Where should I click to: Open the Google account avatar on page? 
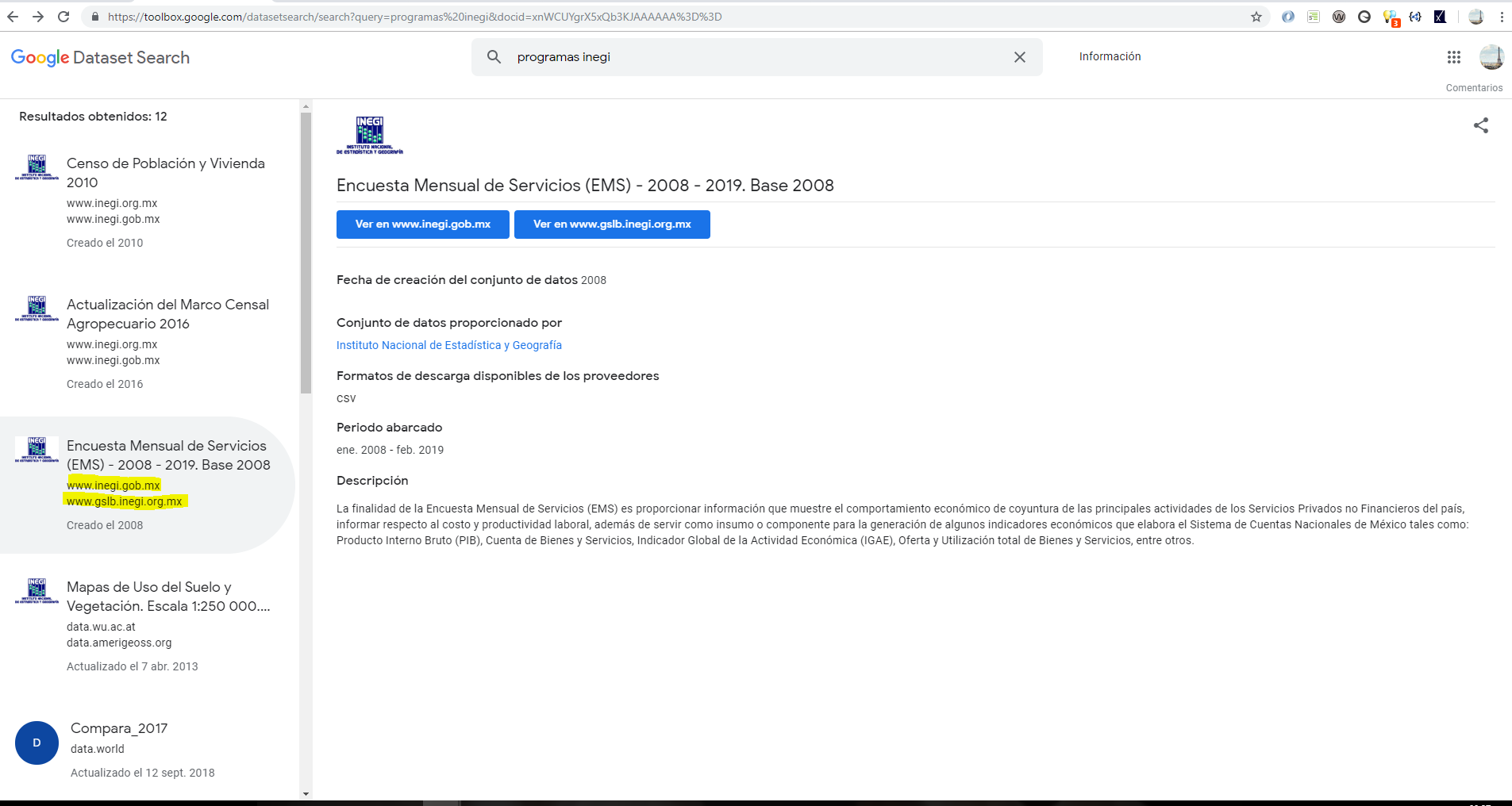[1491, 57]
